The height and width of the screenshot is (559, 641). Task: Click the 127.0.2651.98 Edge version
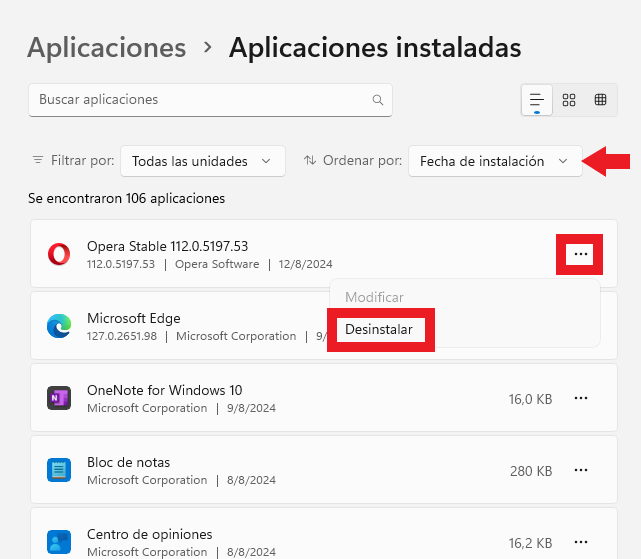point(122,336)
